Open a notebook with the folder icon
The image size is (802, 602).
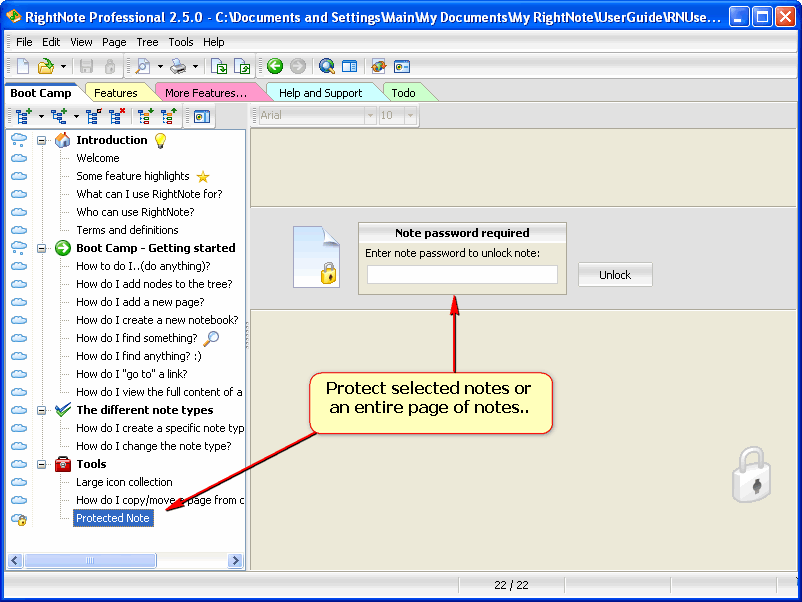[46, 66]
